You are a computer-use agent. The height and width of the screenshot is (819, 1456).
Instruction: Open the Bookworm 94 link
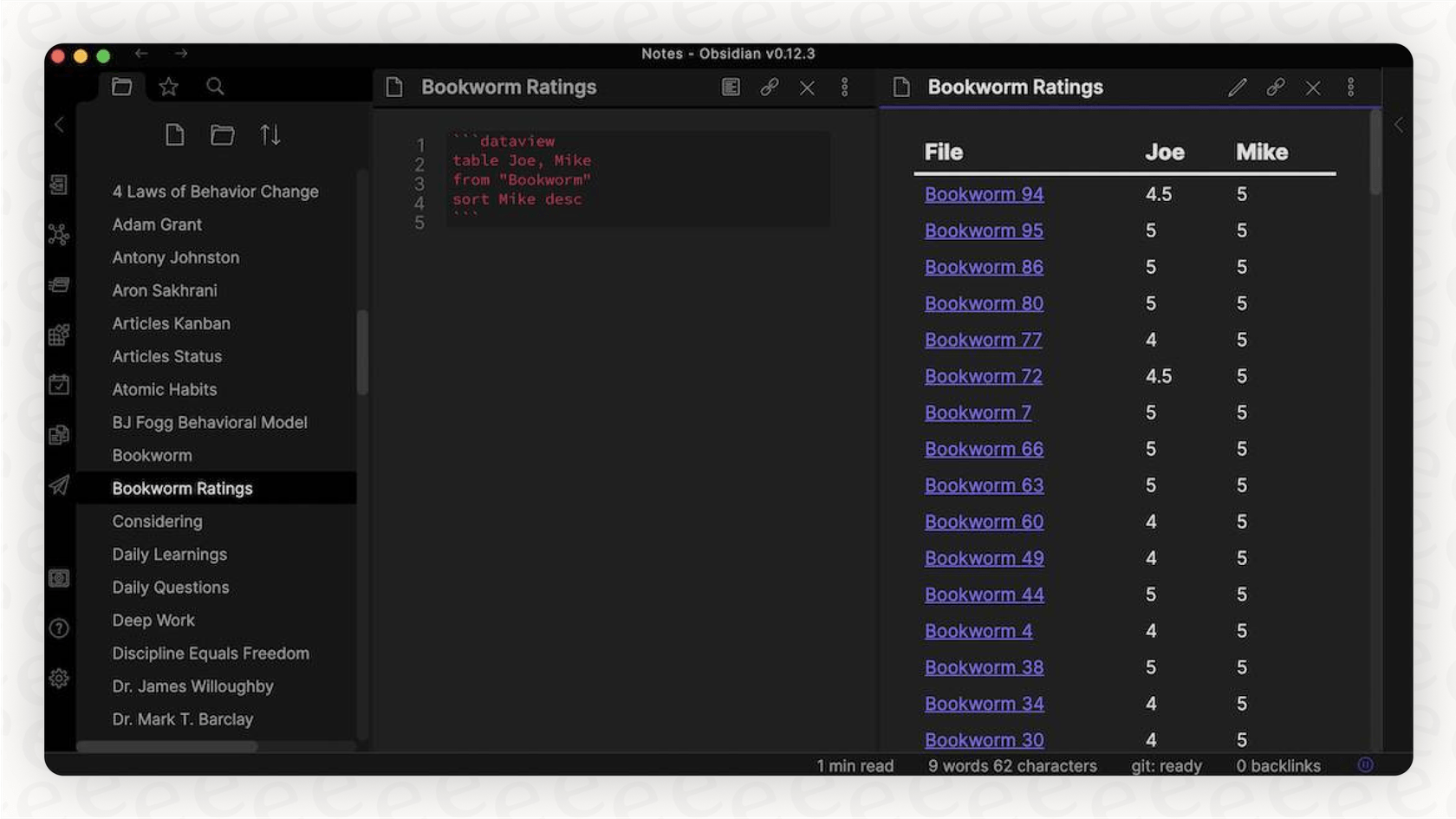click(x=983, y=194)
